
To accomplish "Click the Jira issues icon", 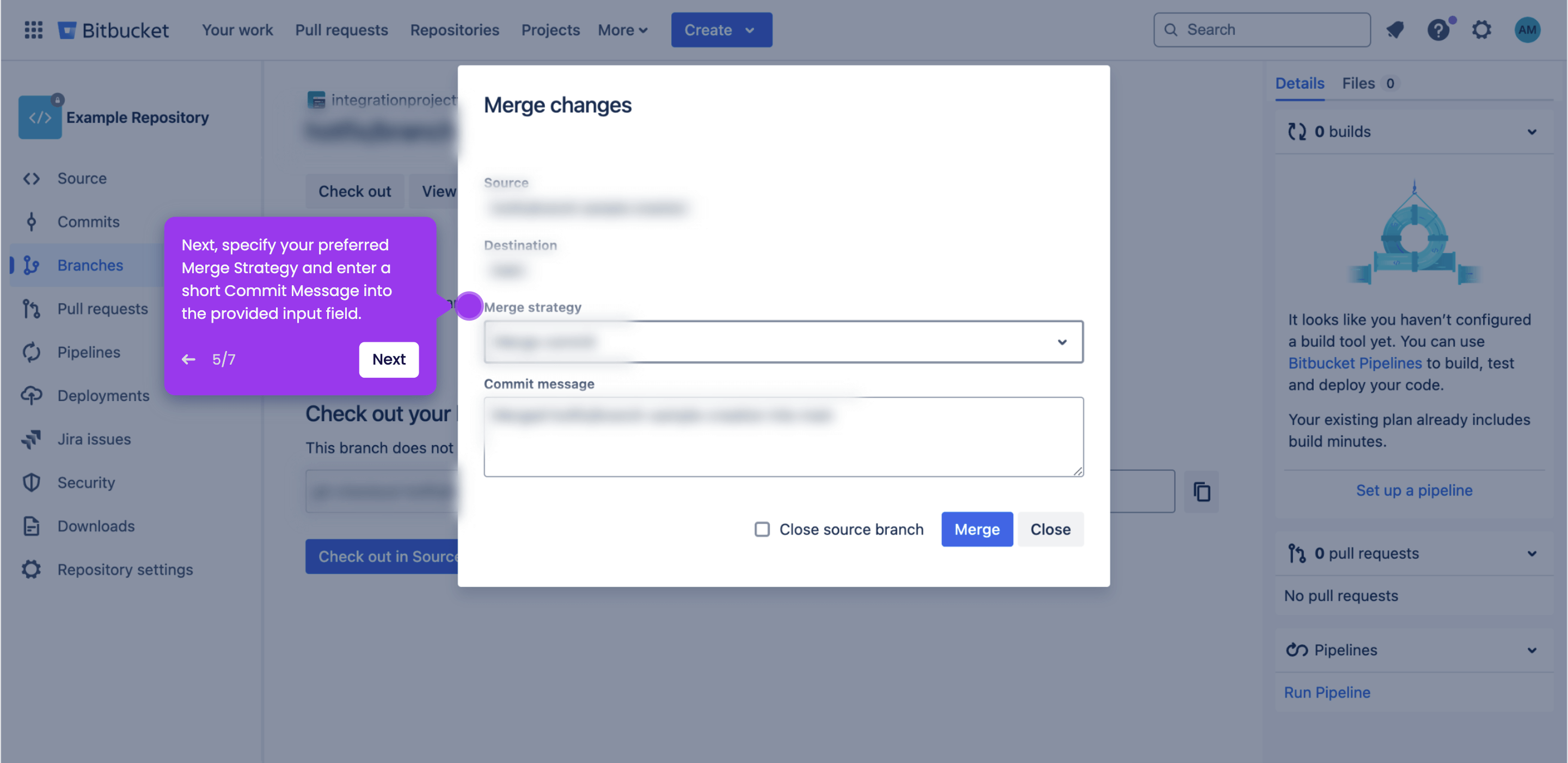I will coord(32,439).
